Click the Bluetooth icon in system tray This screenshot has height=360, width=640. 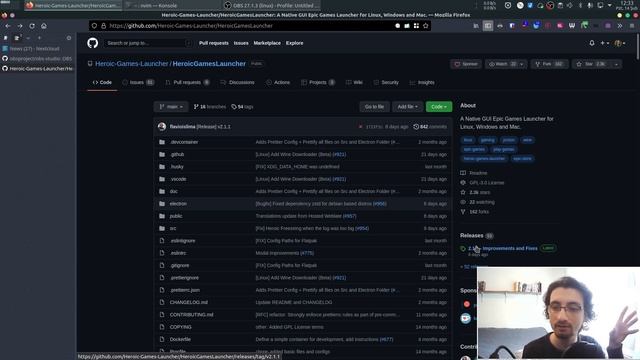pyautogui.click(x=580, y=5)
